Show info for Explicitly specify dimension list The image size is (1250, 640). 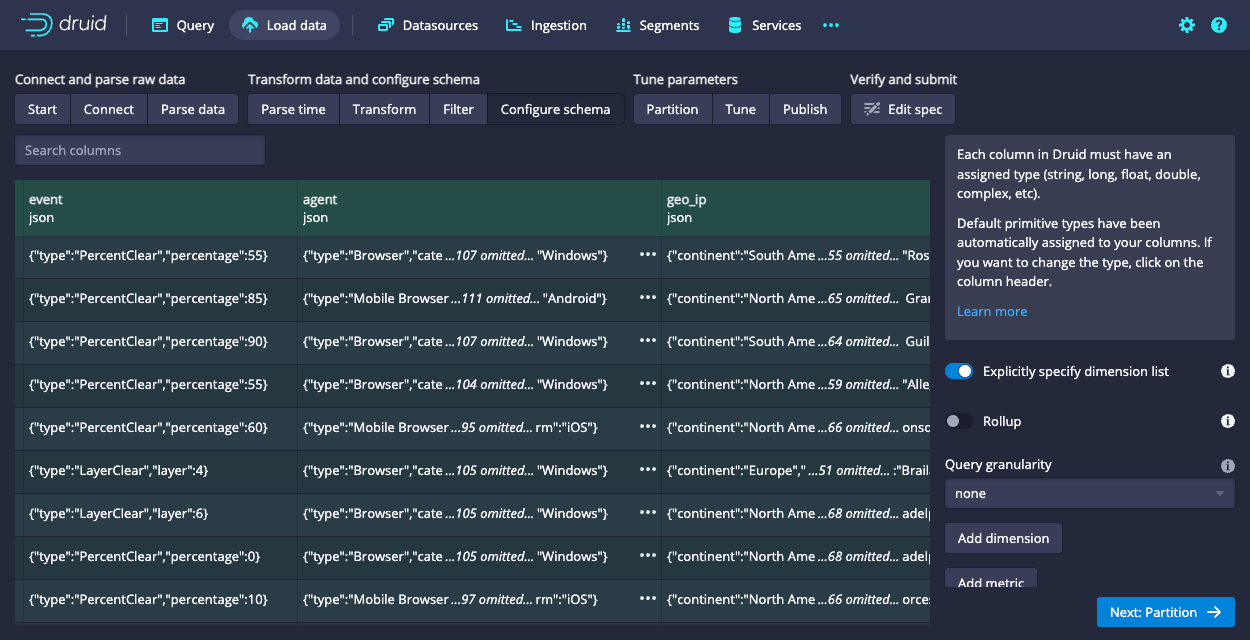click(x=1228, y=371)
